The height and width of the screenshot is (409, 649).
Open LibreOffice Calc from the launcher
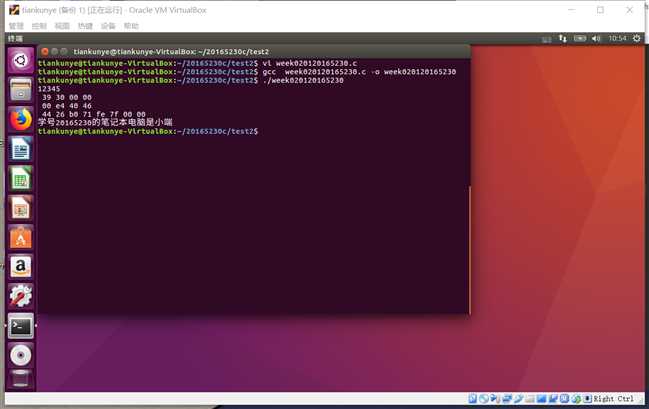coord(20,178)
